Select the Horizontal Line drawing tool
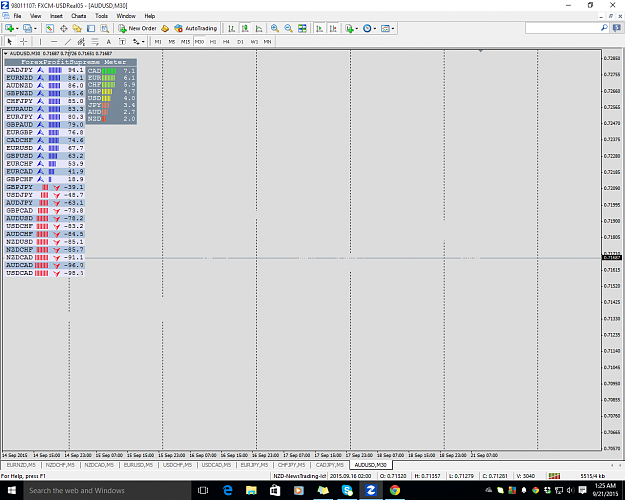Screen dimensions: 625x500 pyautogui.click(x=54, y=41)
